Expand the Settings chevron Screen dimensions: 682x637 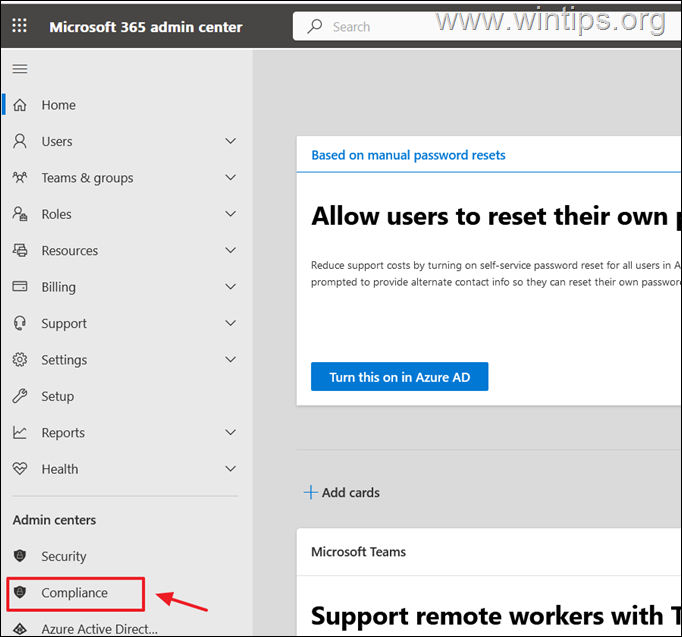(231, 359)
